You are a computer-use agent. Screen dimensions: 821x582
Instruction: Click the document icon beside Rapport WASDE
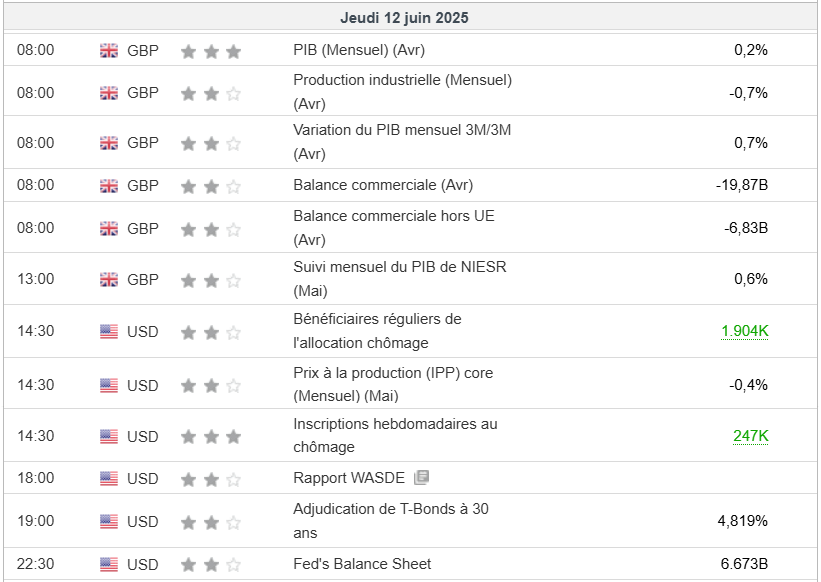point(421,478)
